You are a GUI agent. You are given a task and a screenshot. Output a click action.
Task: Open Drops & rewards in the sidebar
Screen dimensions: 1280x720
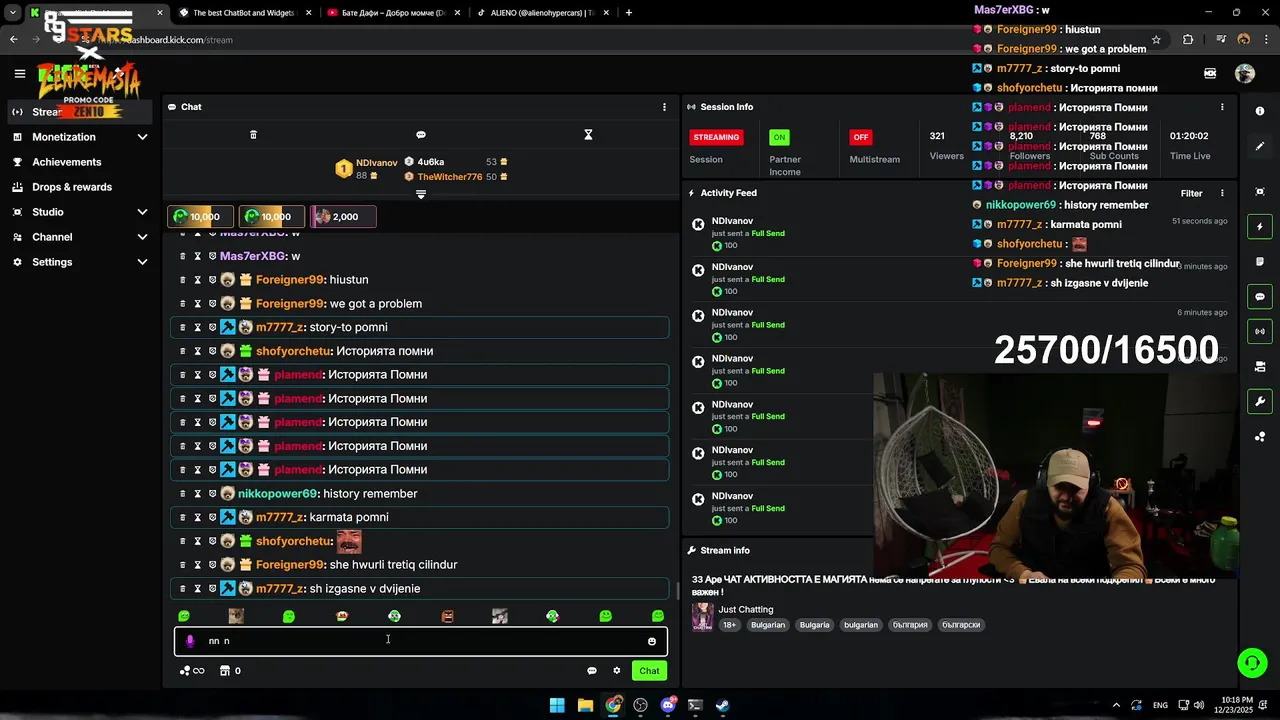tap(72, 187)
